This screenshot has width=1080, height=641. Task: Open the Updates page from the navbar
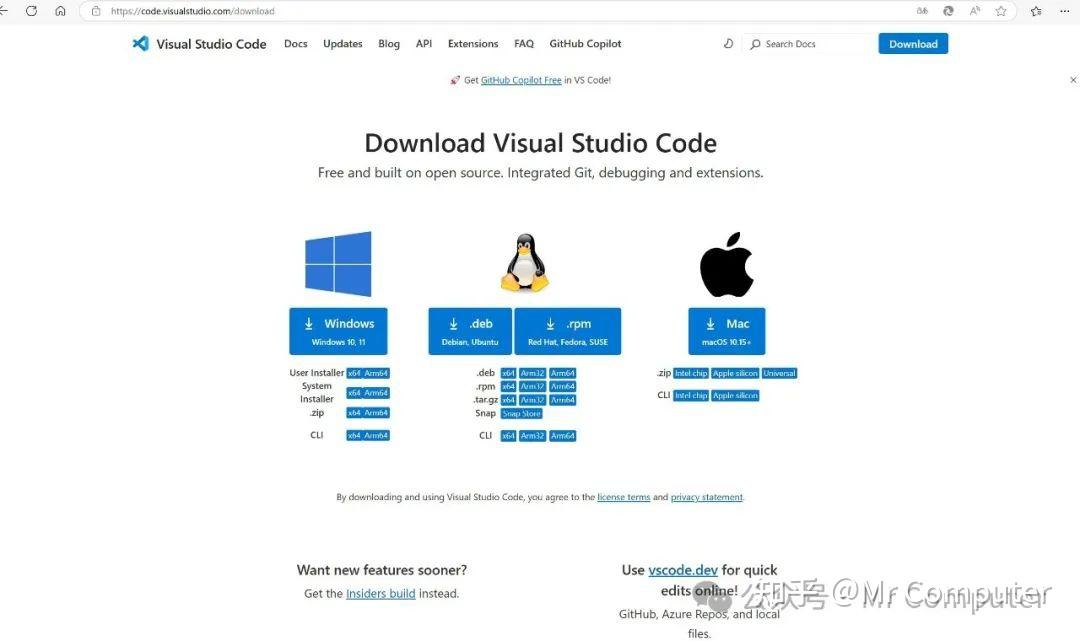click(x=342, y=43)
